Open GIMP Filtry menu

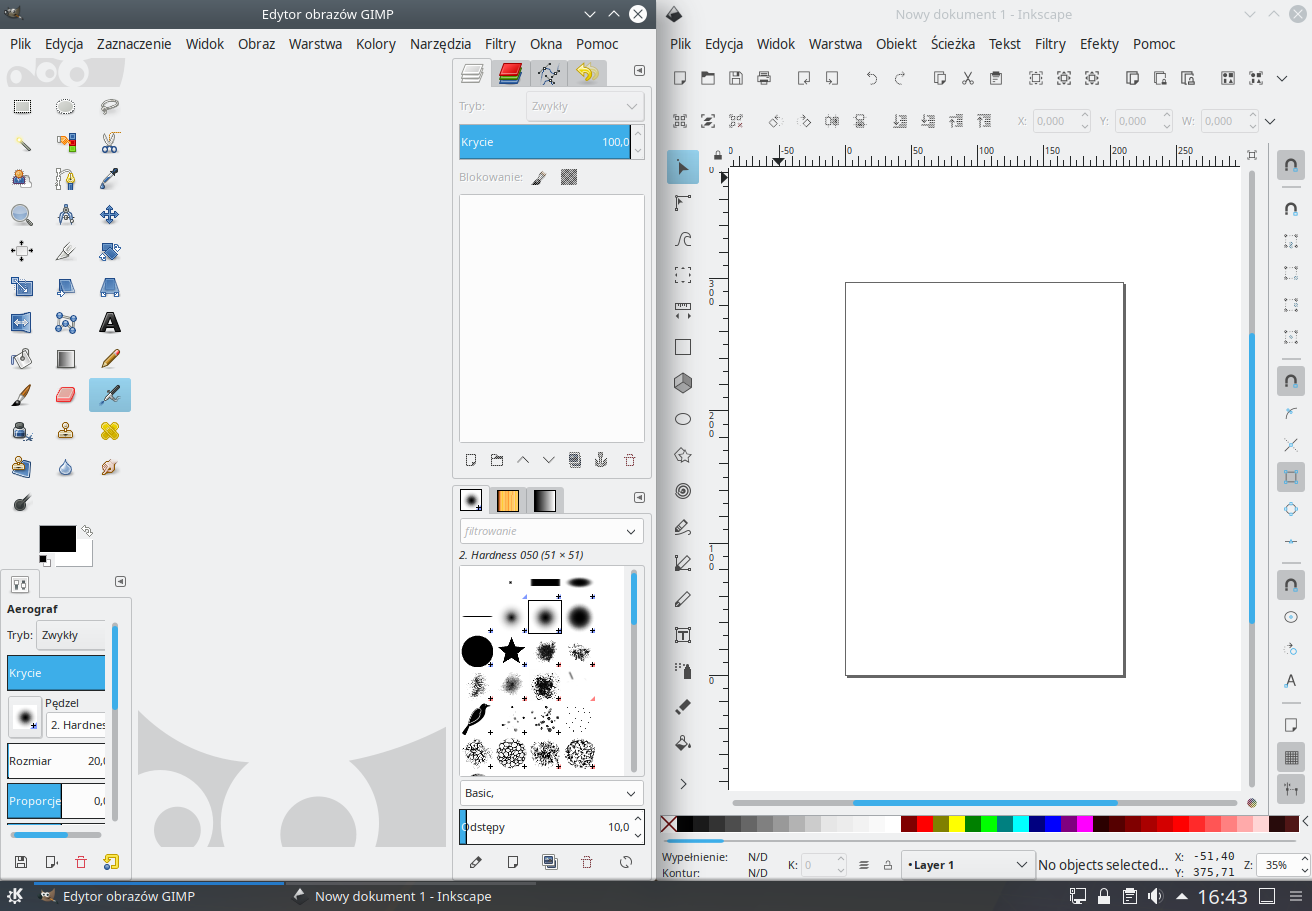(x=501, y=44)
